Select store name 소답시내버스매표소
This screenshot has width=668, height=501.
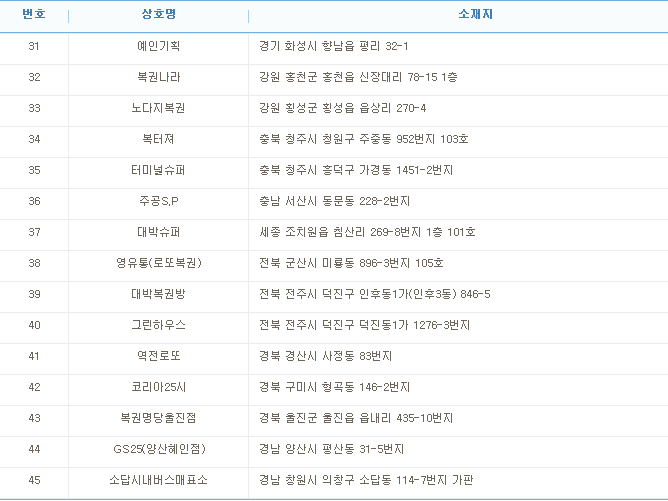pos(158,481)
